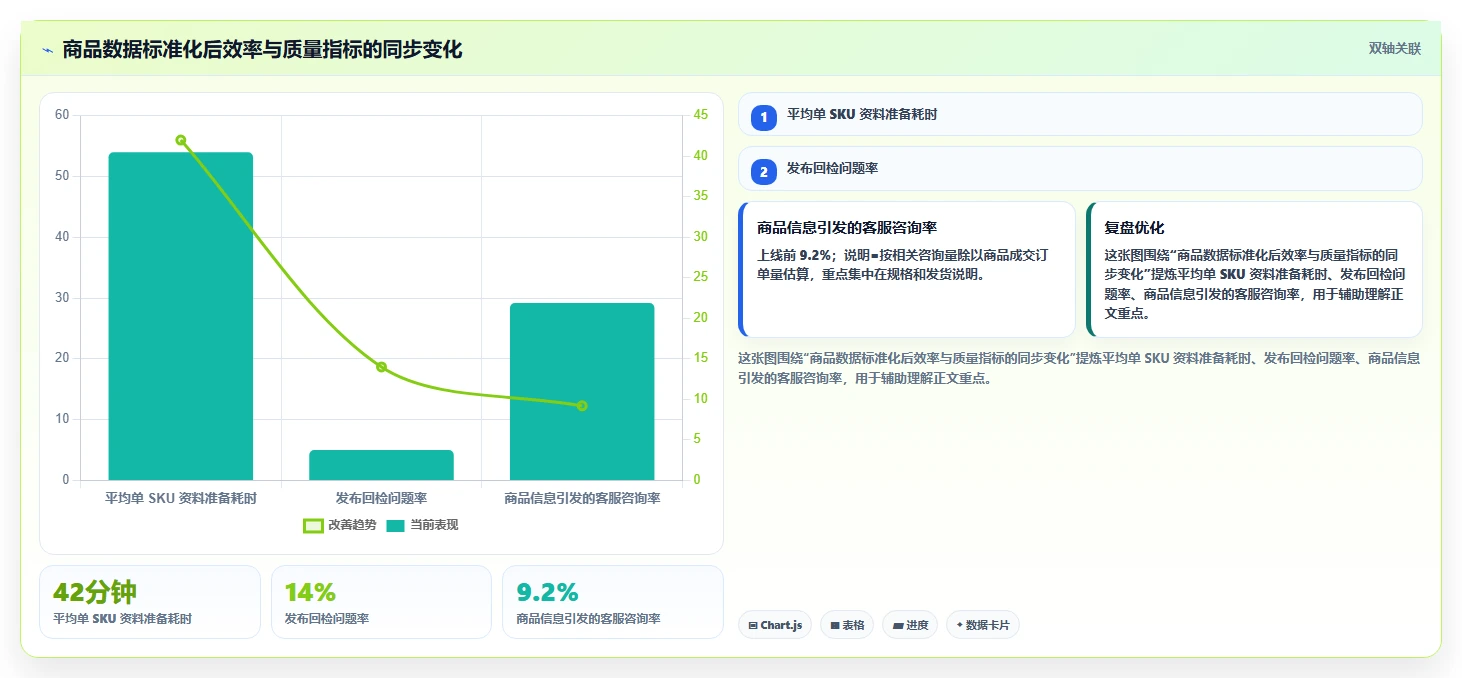This screenshot has width=1462, height=678.
Task: Click the 进度 tag
Action: point(910,625)
